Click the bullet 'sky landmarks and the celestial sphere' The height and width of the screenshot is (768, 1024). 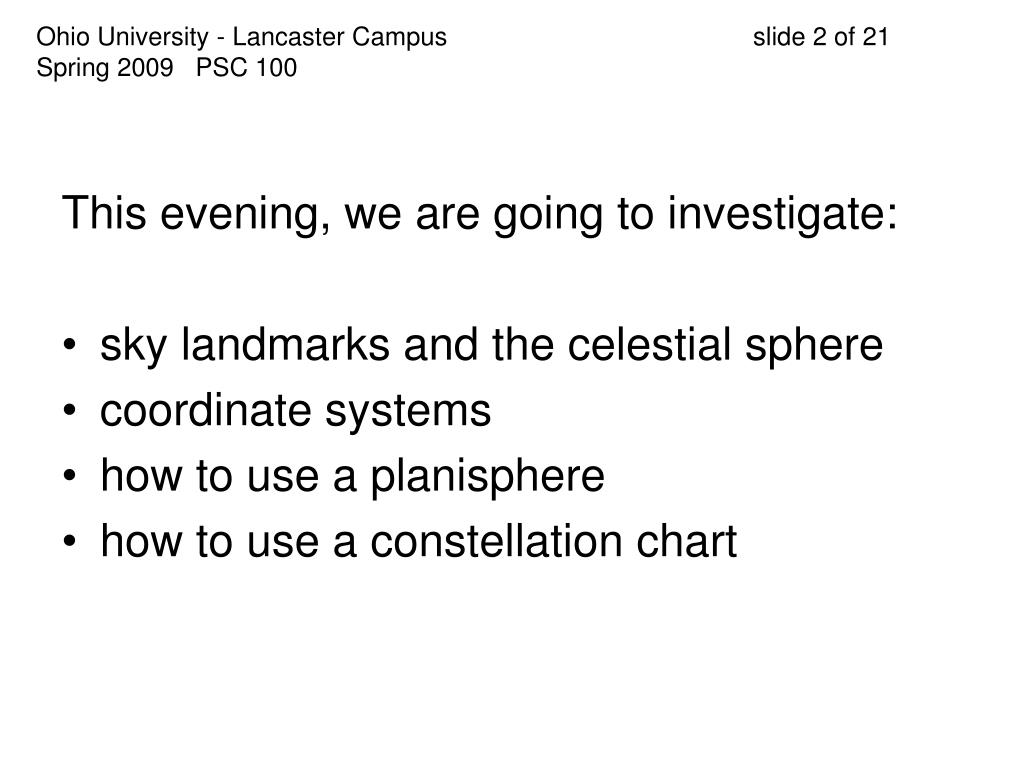click(491, 345)
